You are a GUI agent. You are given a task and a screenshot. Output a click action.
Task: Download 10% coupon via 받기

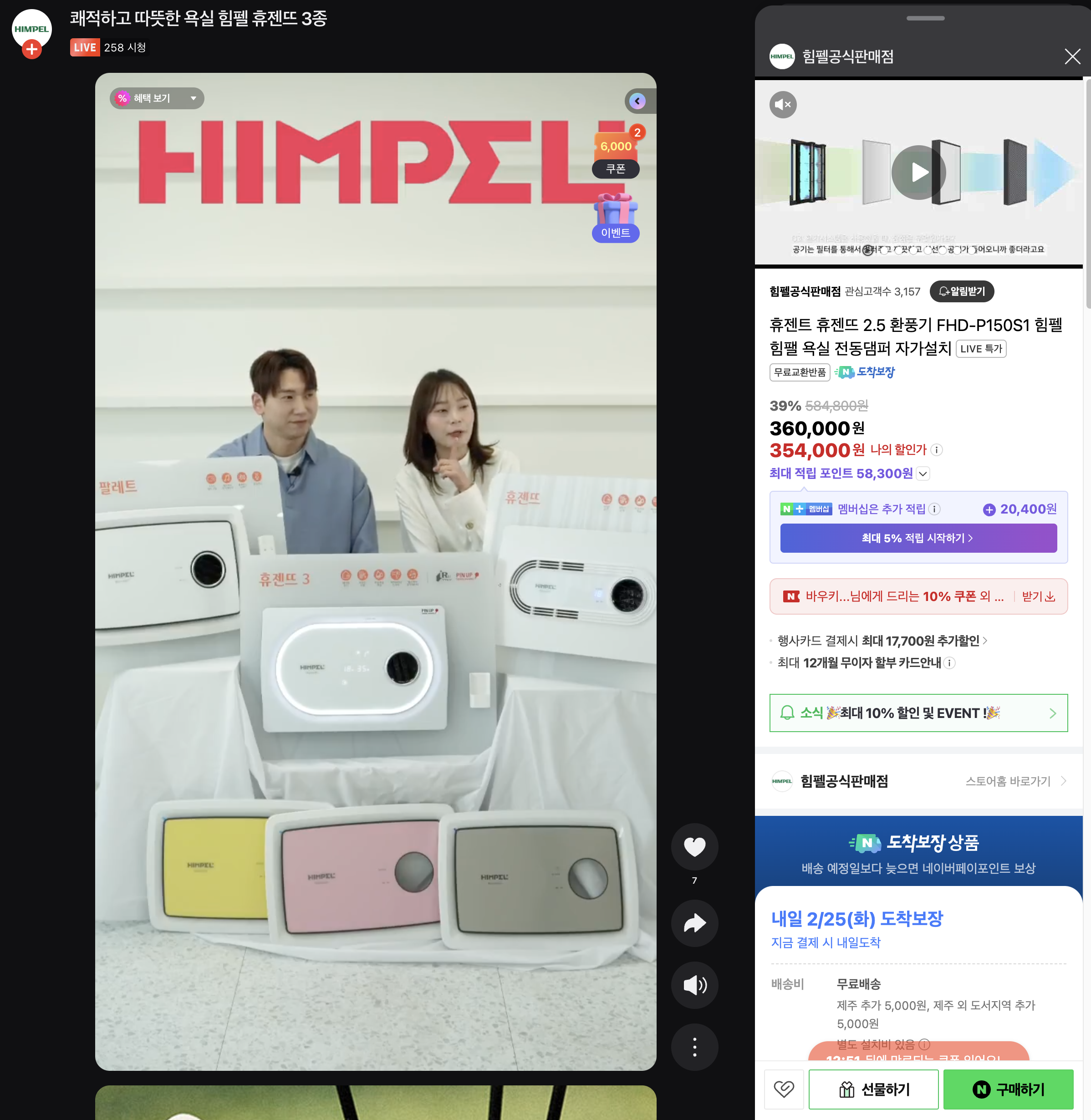[x=1038, y=596]
